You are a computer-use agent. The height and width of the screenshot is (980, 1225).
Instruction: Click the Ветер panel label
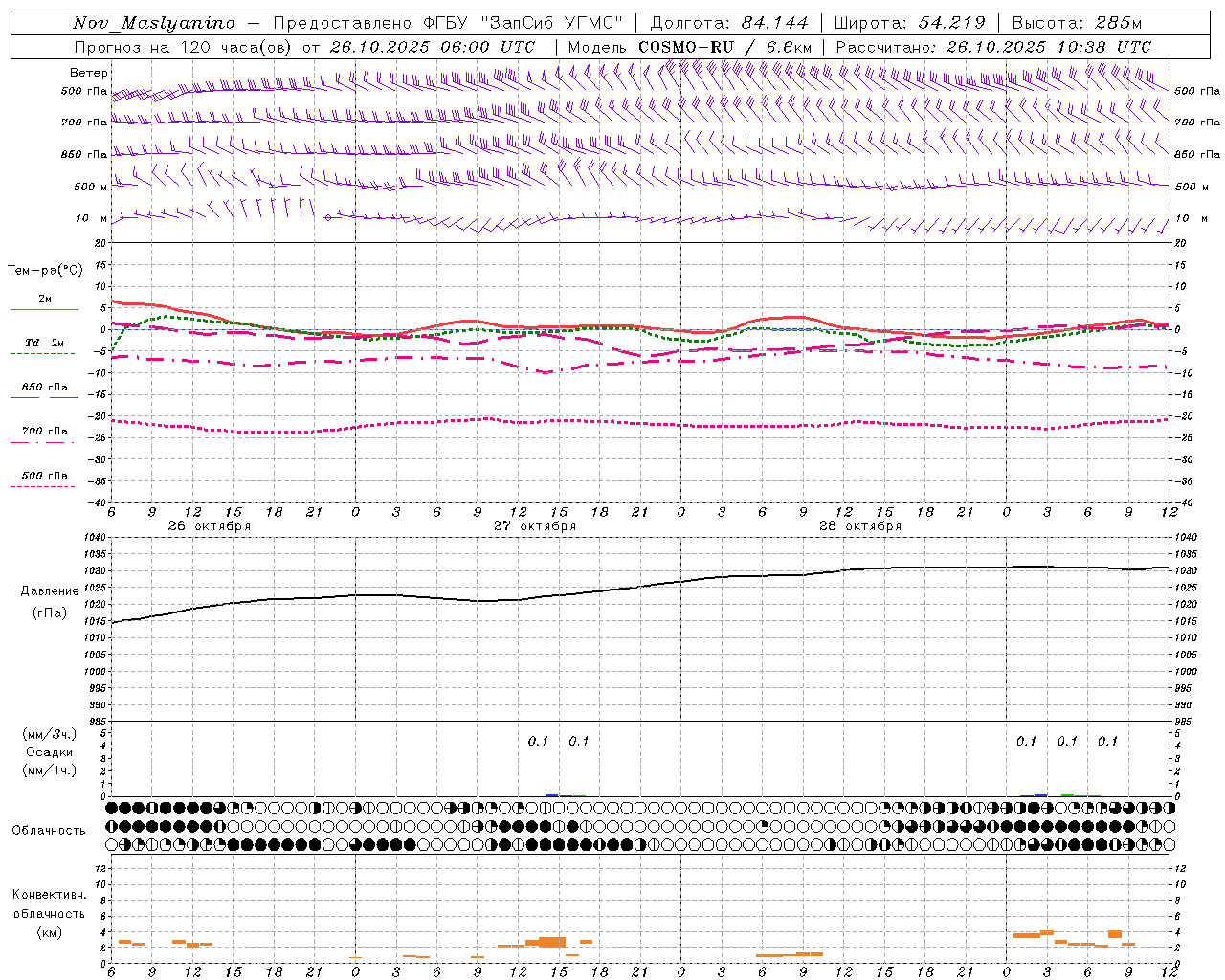[x=89, y=73]
